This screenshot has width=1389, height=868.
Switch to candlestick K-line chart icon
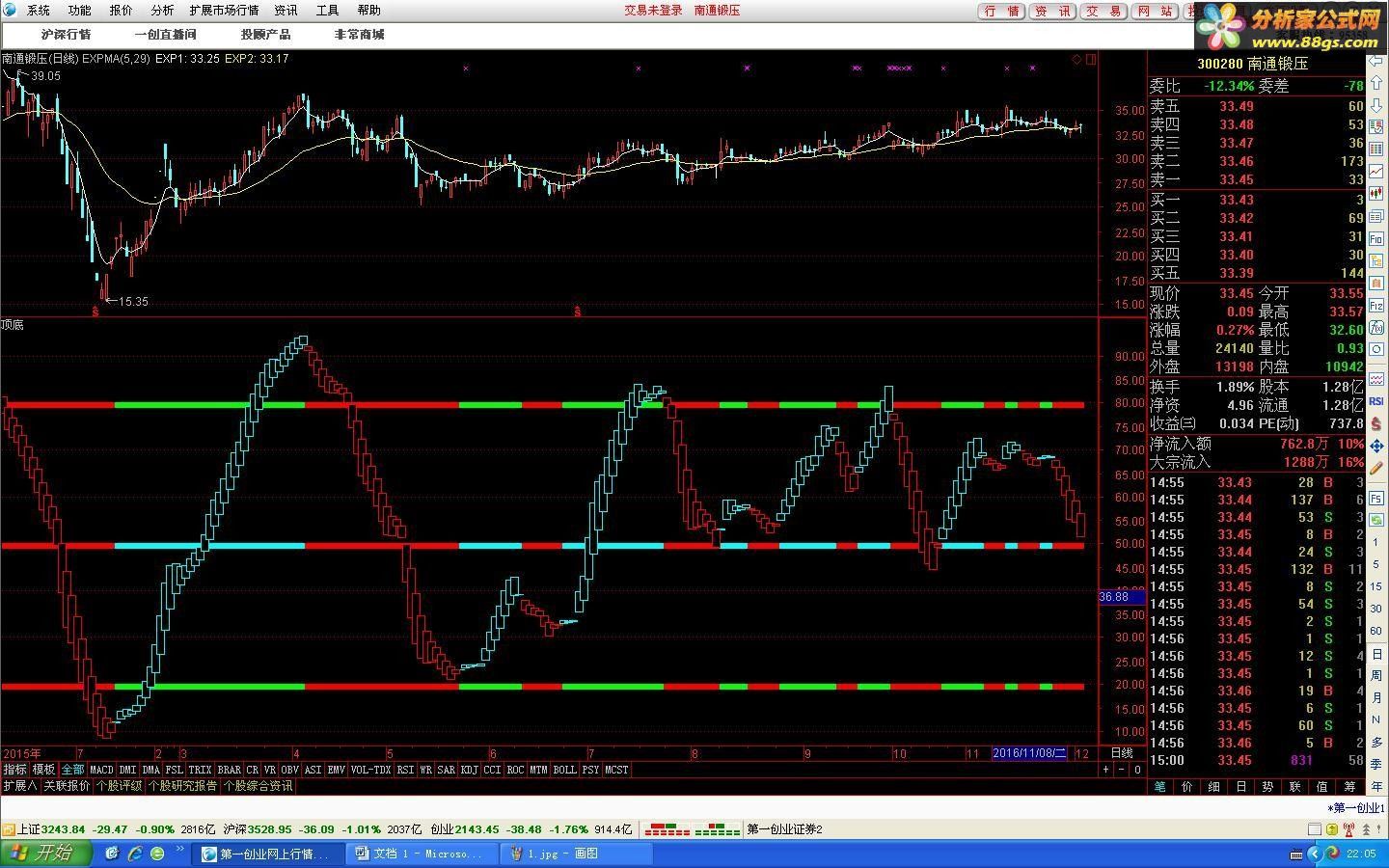(x=1376, y=193)
